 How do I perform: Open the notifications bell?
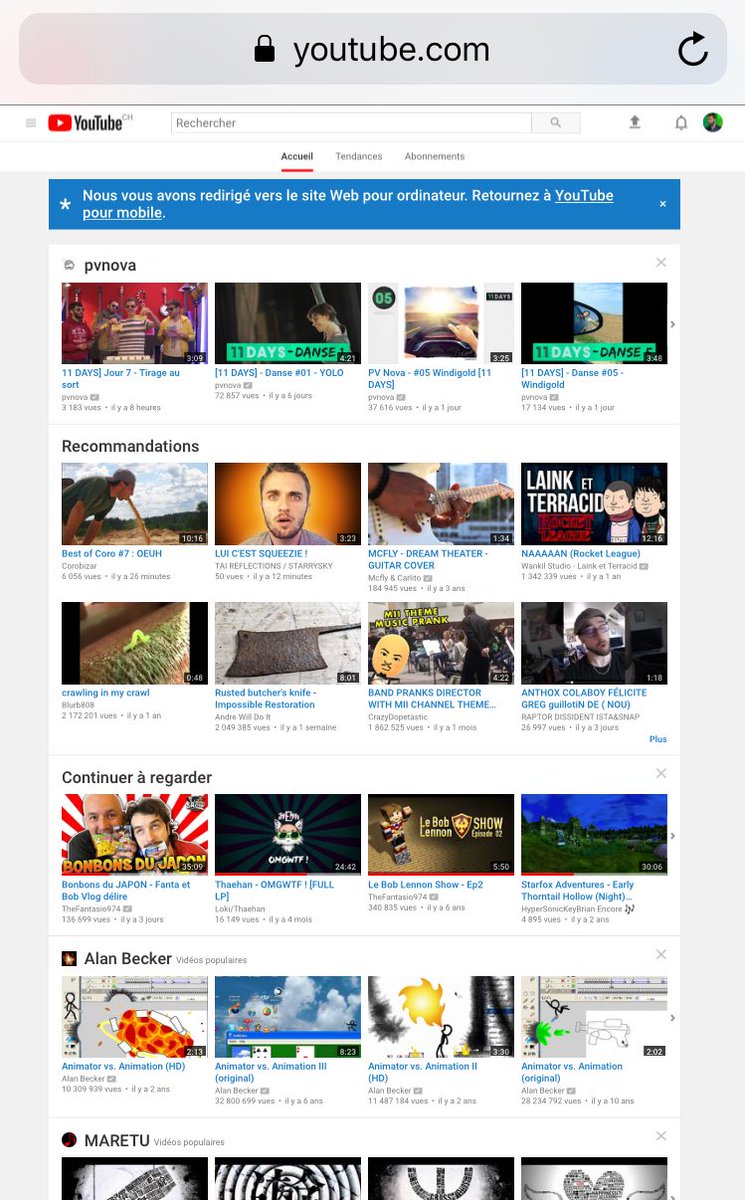point(681,123)
